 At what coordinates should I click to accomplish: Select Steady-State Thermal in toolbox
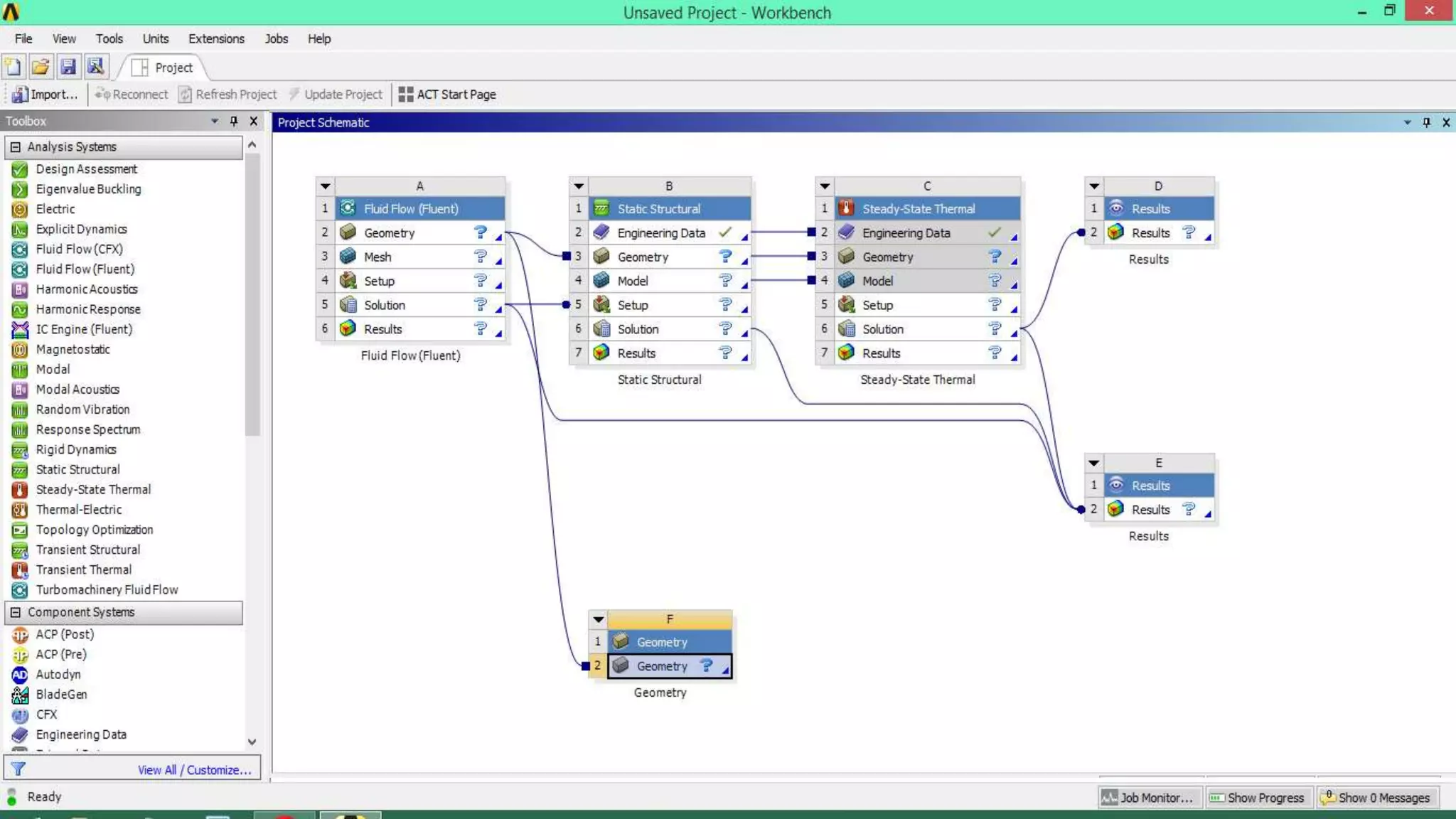(x=93, y=489)
